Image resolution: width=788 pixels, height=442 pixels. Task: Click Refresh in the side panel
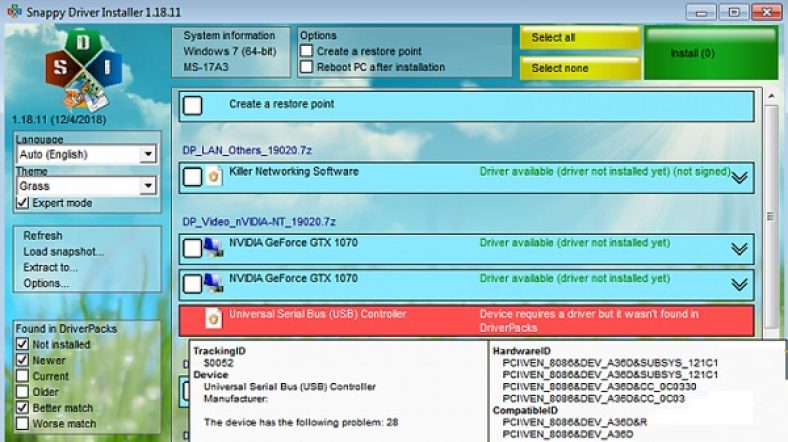coord(43,236)
